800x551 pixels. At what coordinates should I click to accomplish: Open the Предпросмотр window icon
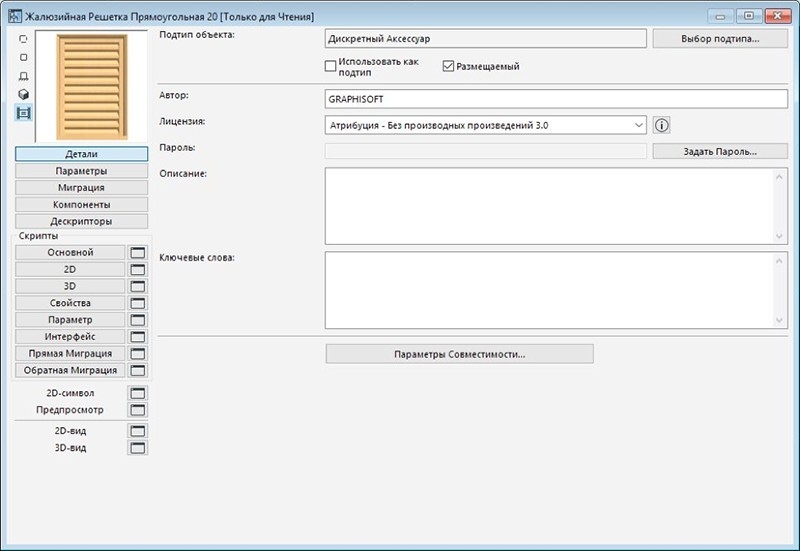coord(138,410)
